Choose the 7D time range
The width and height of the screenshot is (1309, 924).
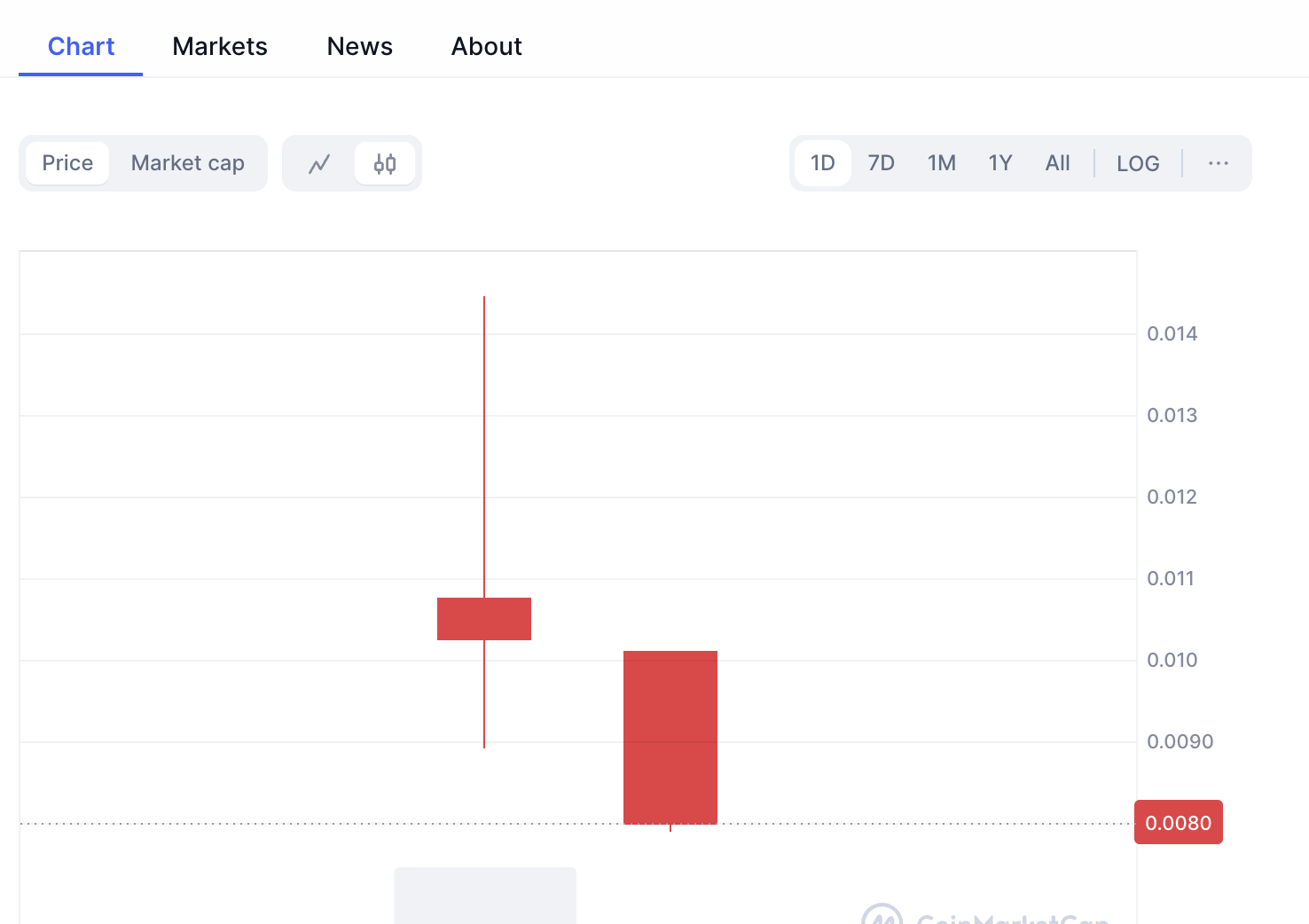click(881, 163)
